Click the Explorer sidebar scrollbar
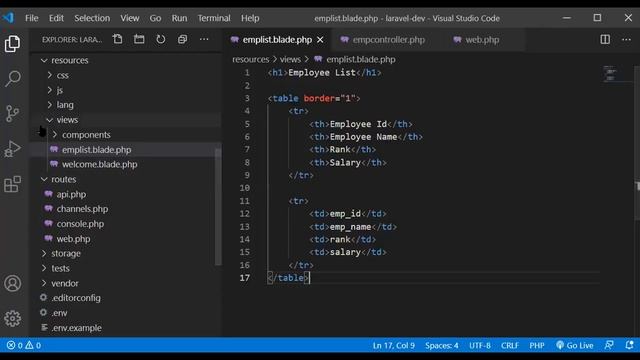 [218, 207]
